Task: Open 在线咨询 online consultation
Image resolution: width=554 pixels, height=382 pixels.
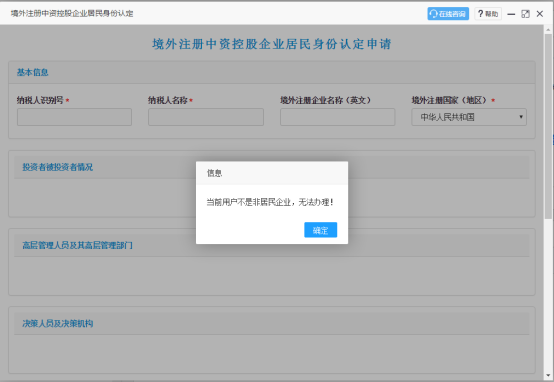Action: click(x=448, y=14)
